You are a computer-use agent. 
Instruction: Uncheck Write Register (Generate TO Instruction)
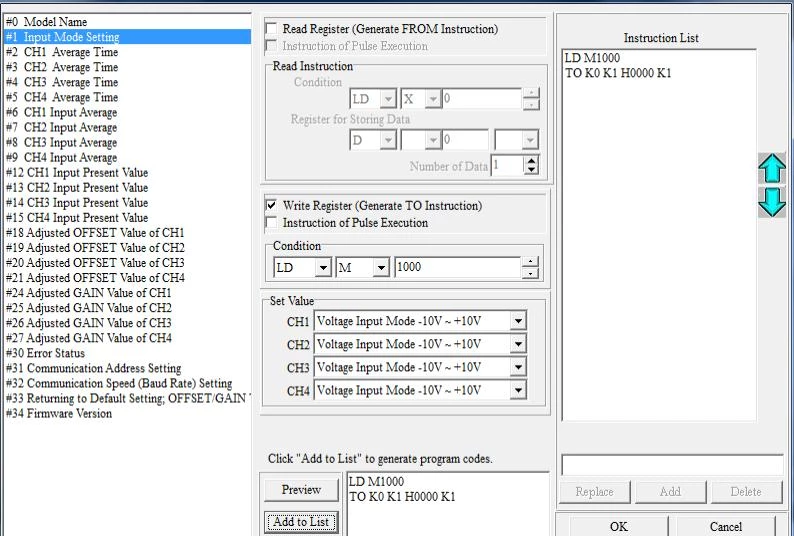(271, 205)
